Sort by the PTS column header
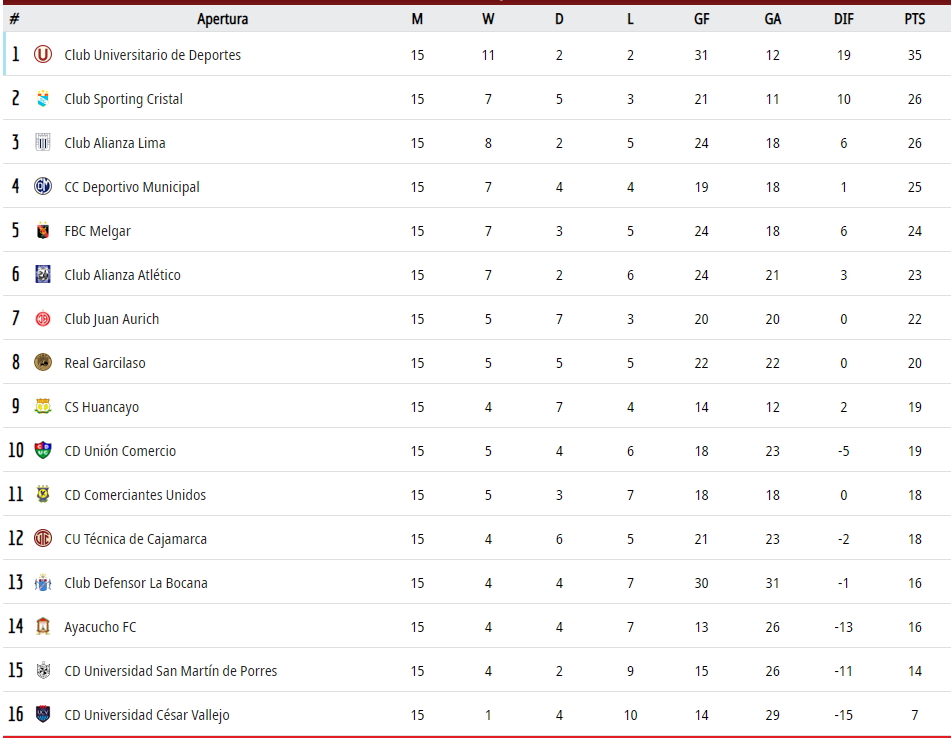Image resolution: width=951 pixels, height=738 pixels. click(915, 19)
